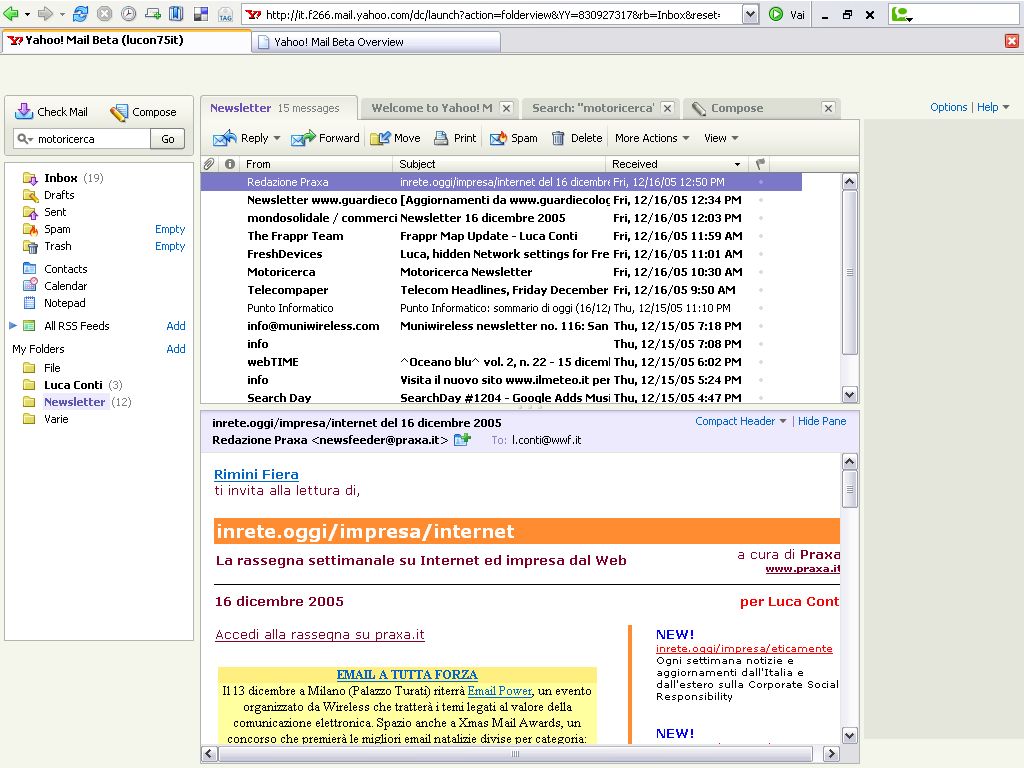Sort by attachment paperclip column icon

(210, 164)
